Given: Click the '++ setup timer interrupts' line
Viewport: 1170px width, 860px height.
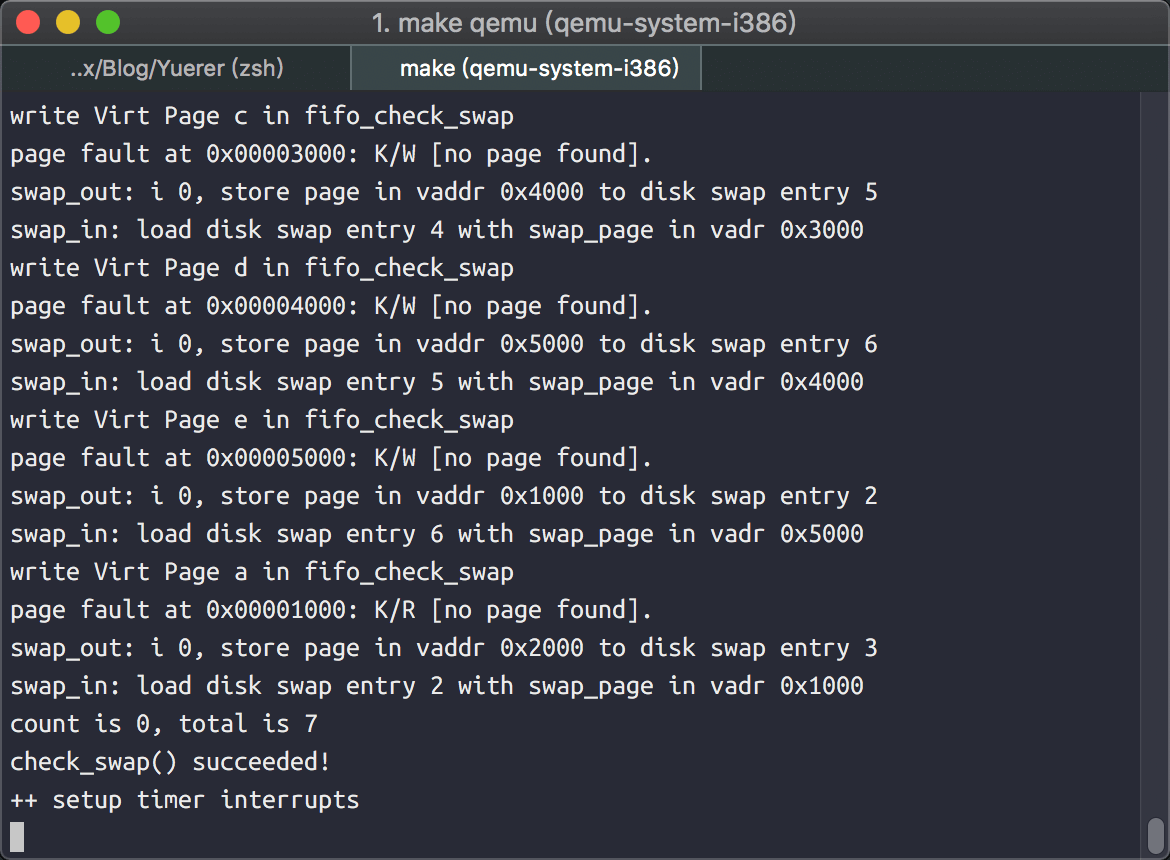Looking at the screenshot, I should [x=185, y=800].
